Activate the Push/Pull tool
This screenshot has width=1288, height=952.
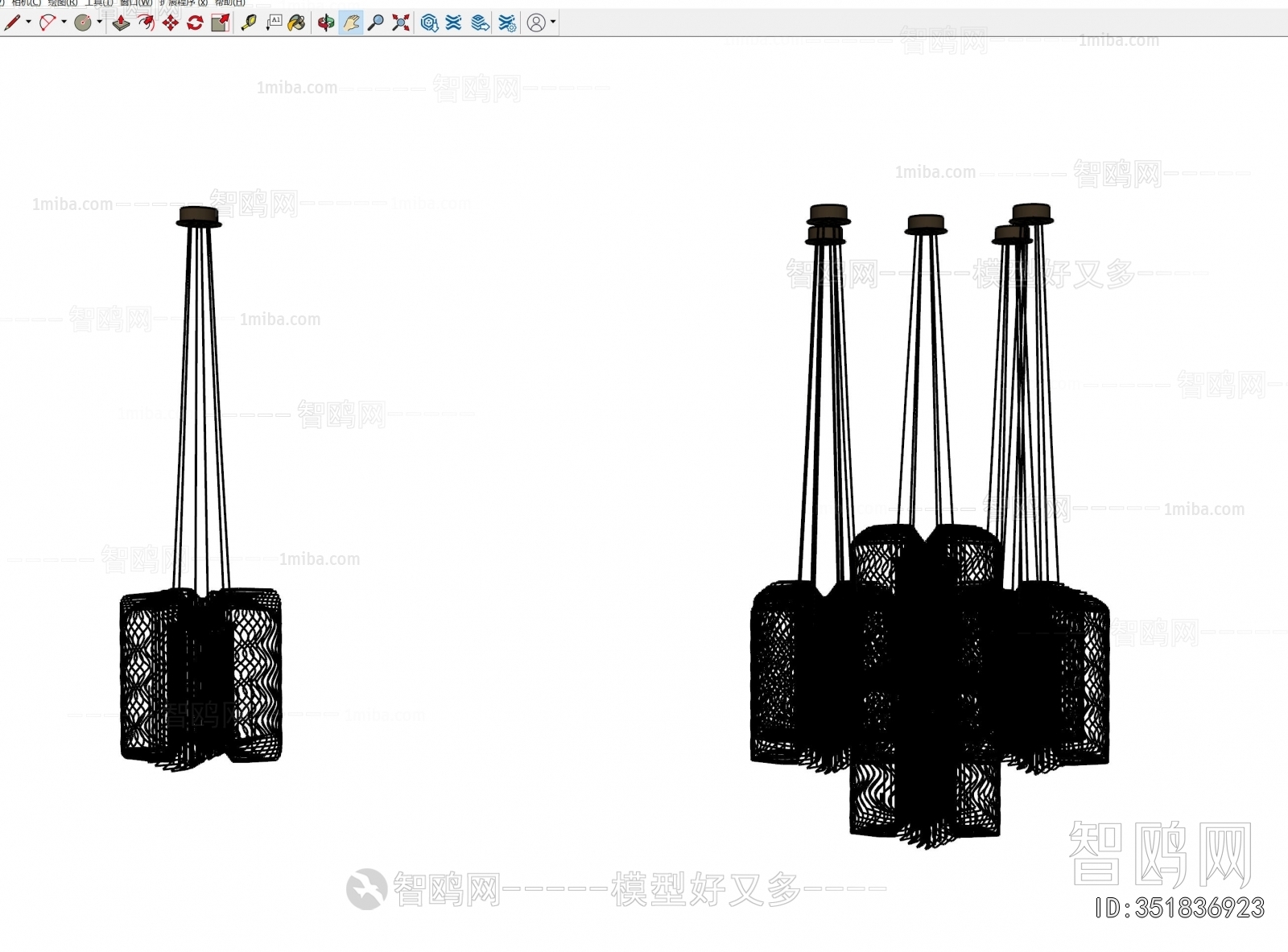(x=121, y=23)
